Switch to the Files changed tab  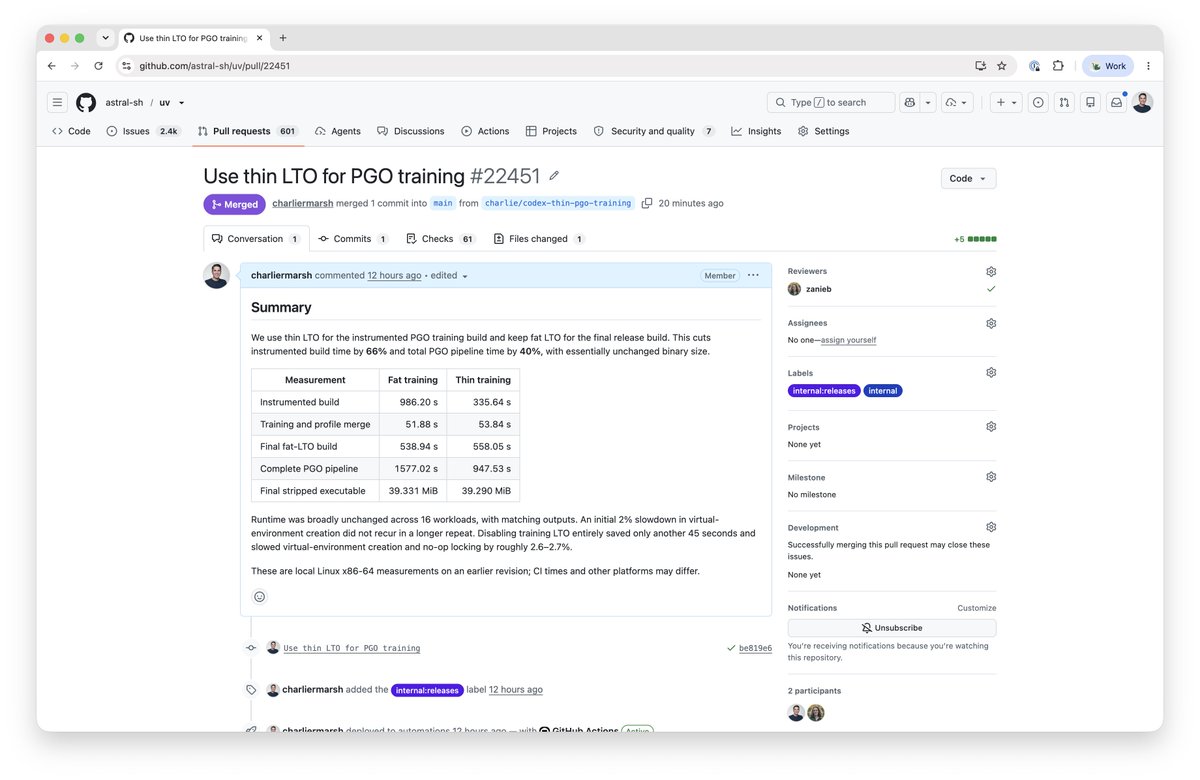point(539,239)
